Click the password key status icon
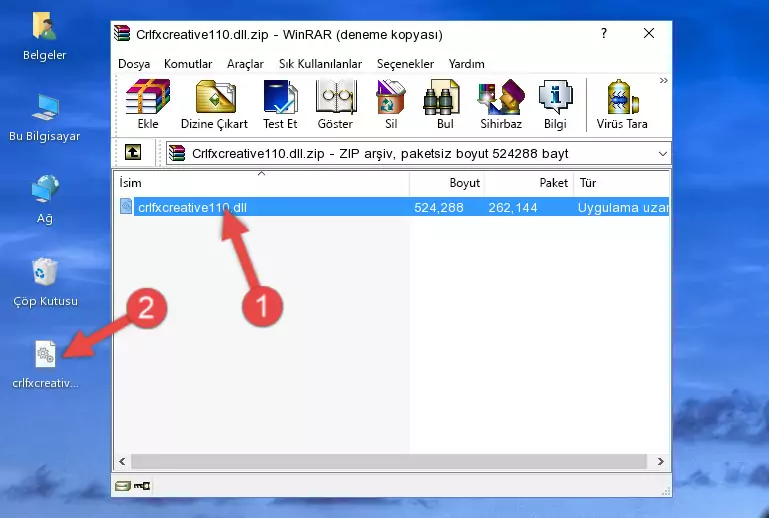Screen dimensions: 769x518 (142, 486)
